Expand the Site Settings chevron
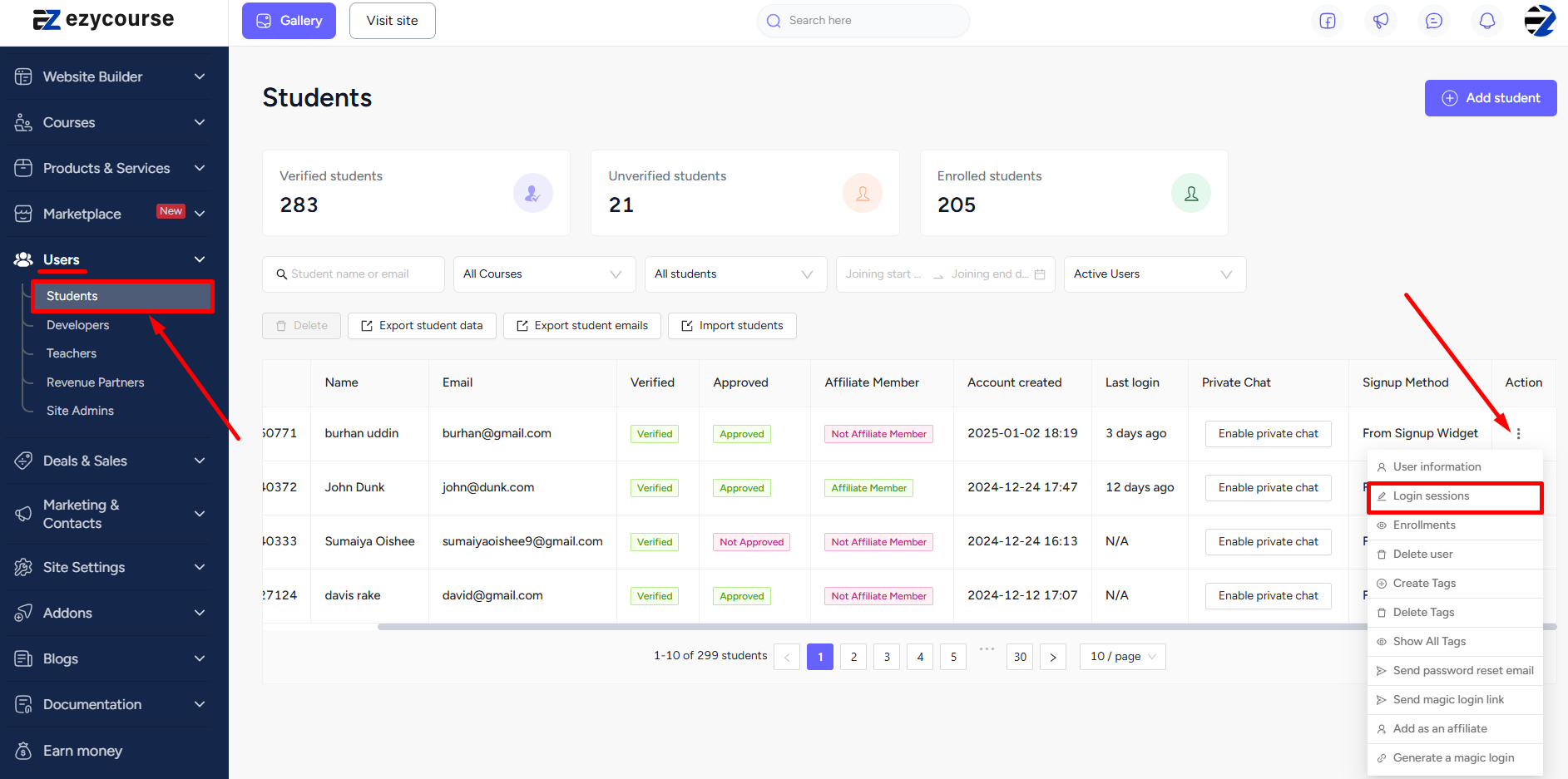This screenshot has width=1568, height=779. [200, 567]
